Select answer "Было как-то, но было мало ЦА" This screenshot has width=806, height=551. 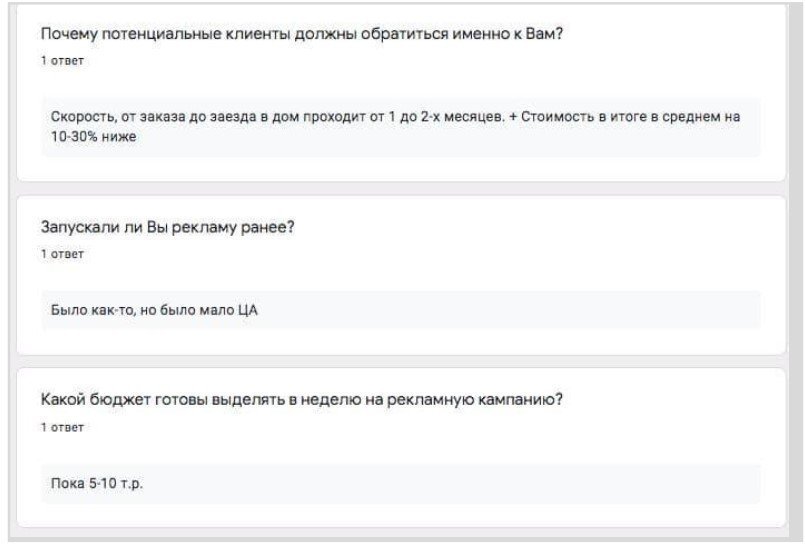(x=154, y=310)
